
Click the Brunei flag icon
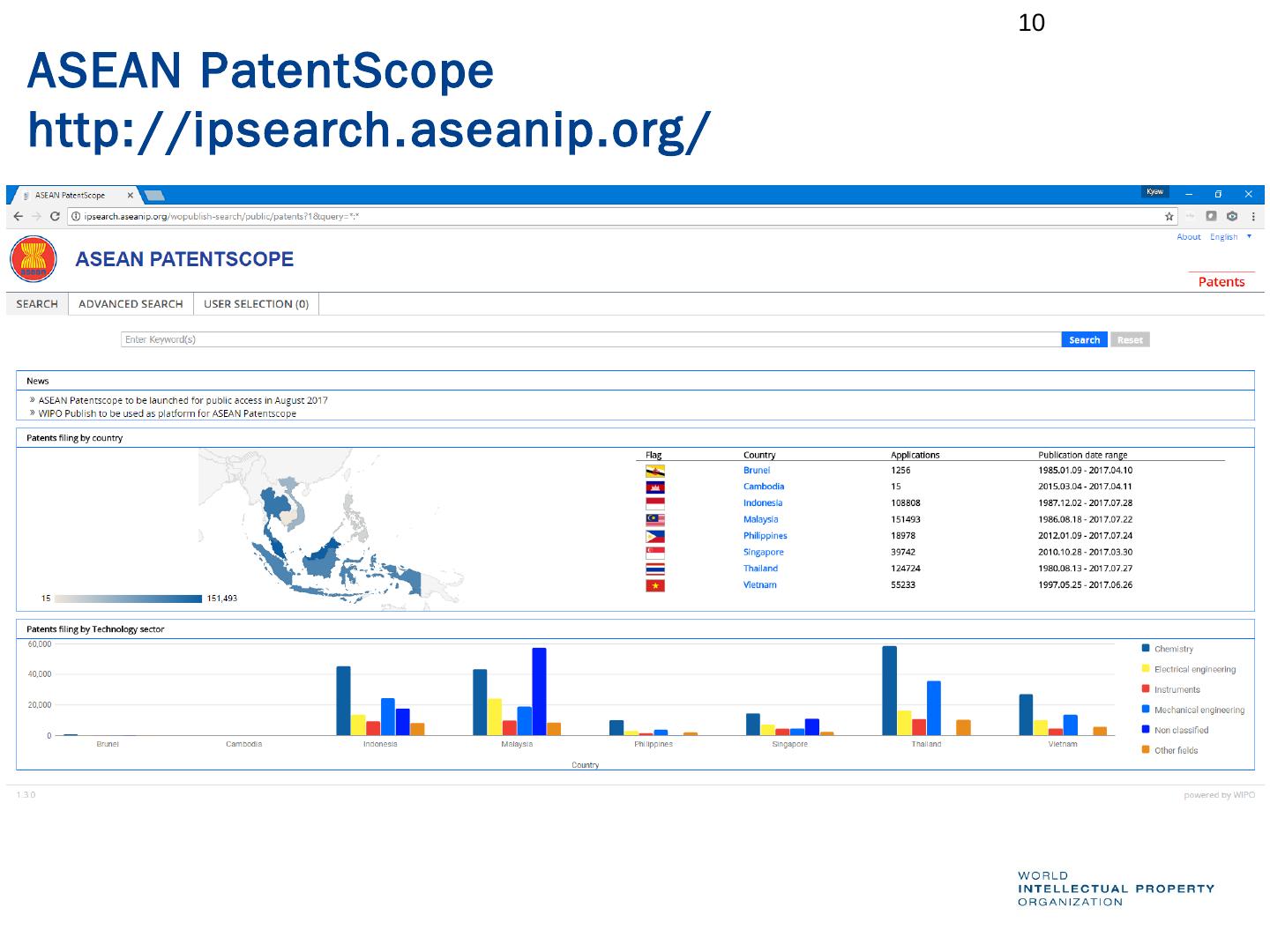coord(654,471)
